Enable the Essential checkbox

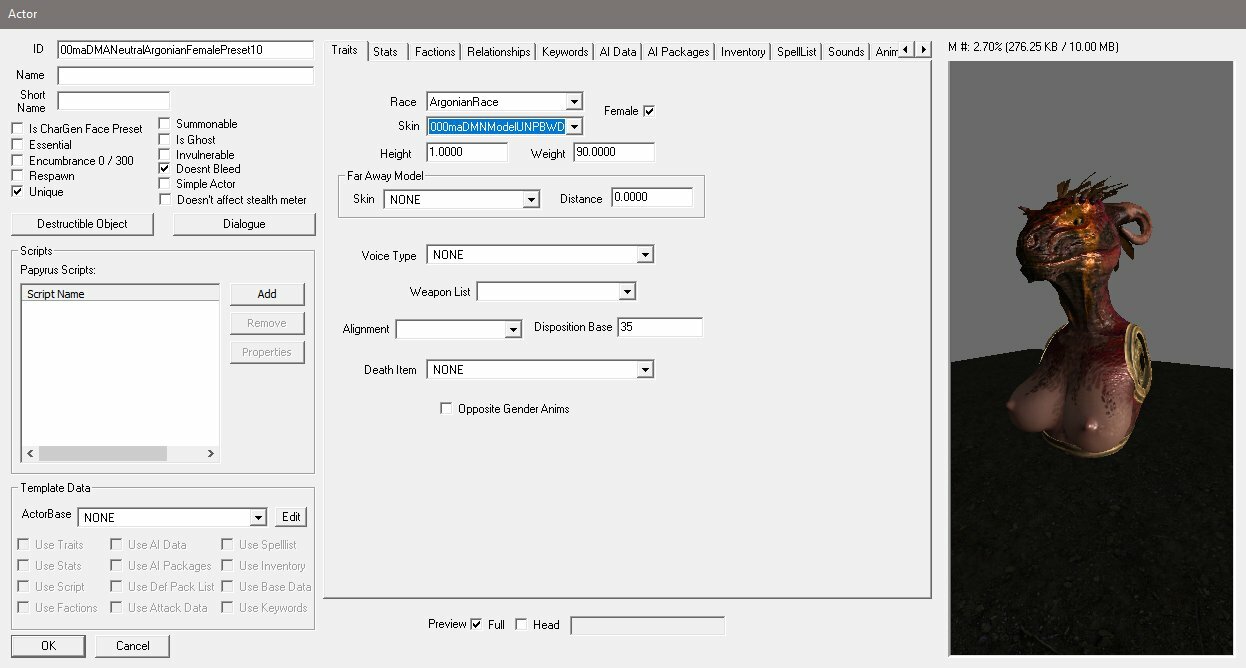[17, 145]
